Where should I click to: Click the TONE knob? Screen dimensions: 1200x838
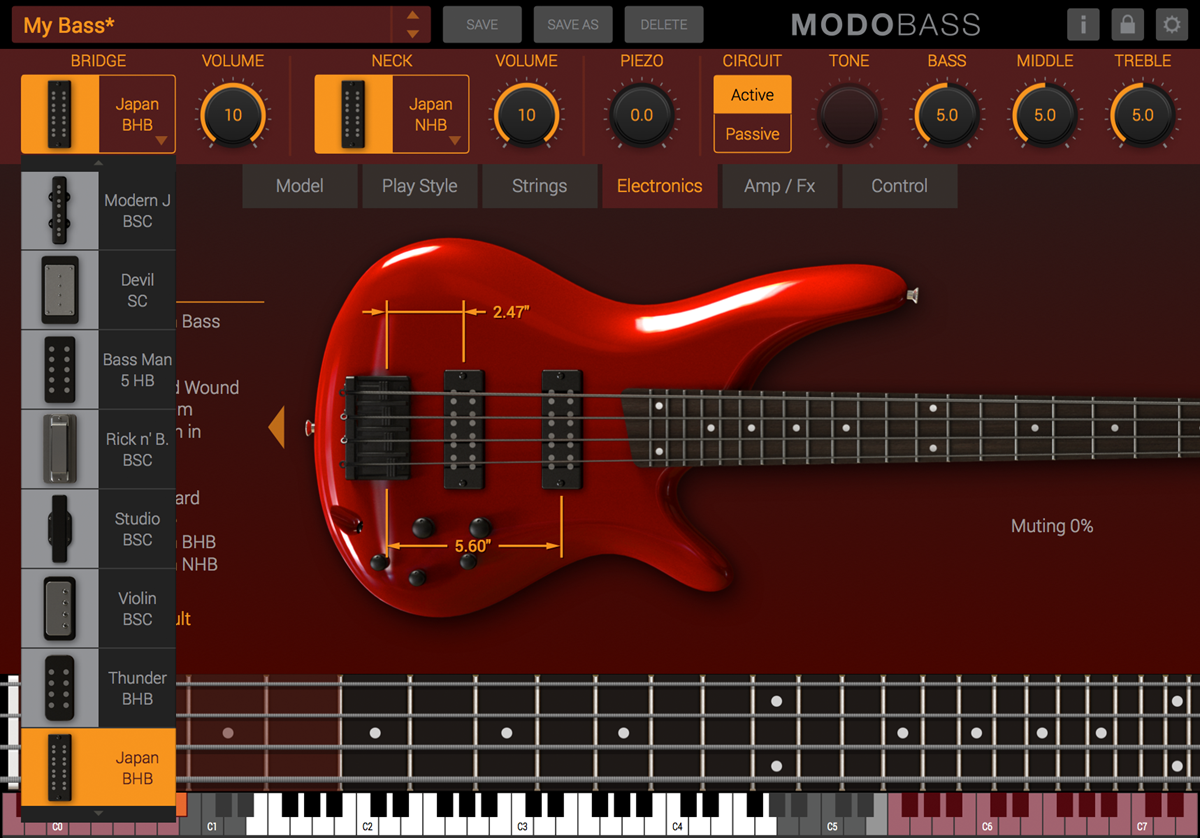[x=849, y=115]
